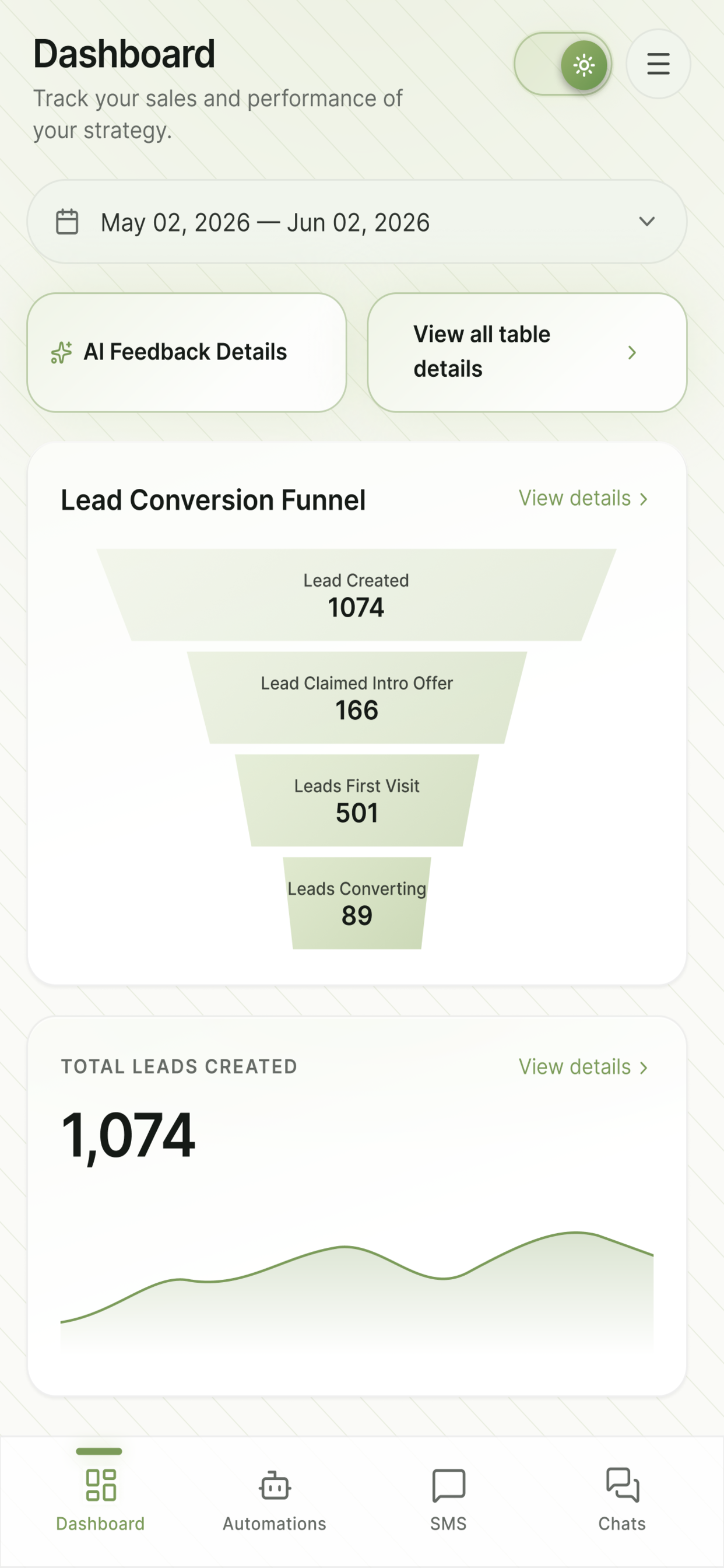Select the Leads Converting funnel segment
This screenshot has width=724, height=1568.
357,902
